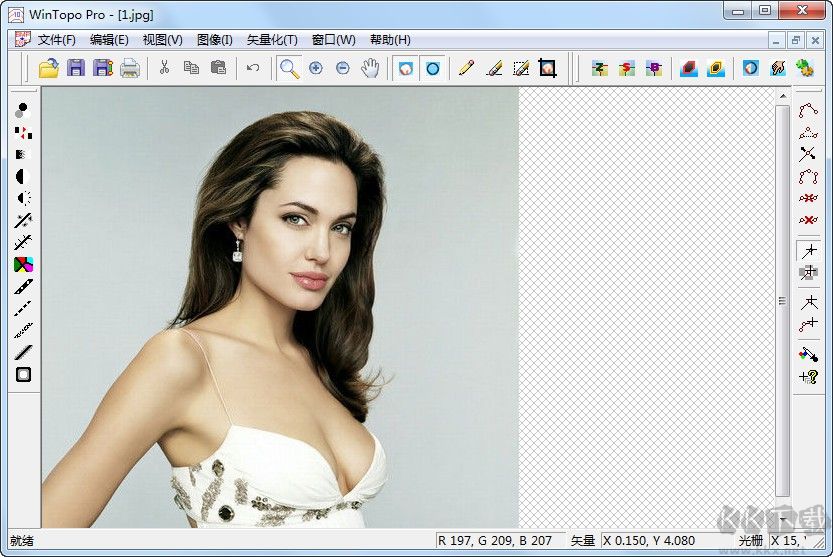Click the blue one-touch vectorise icon
Image resolution: width=833 pixels, height=557 pixels.
pyautogui.click(x=750, y=68)
